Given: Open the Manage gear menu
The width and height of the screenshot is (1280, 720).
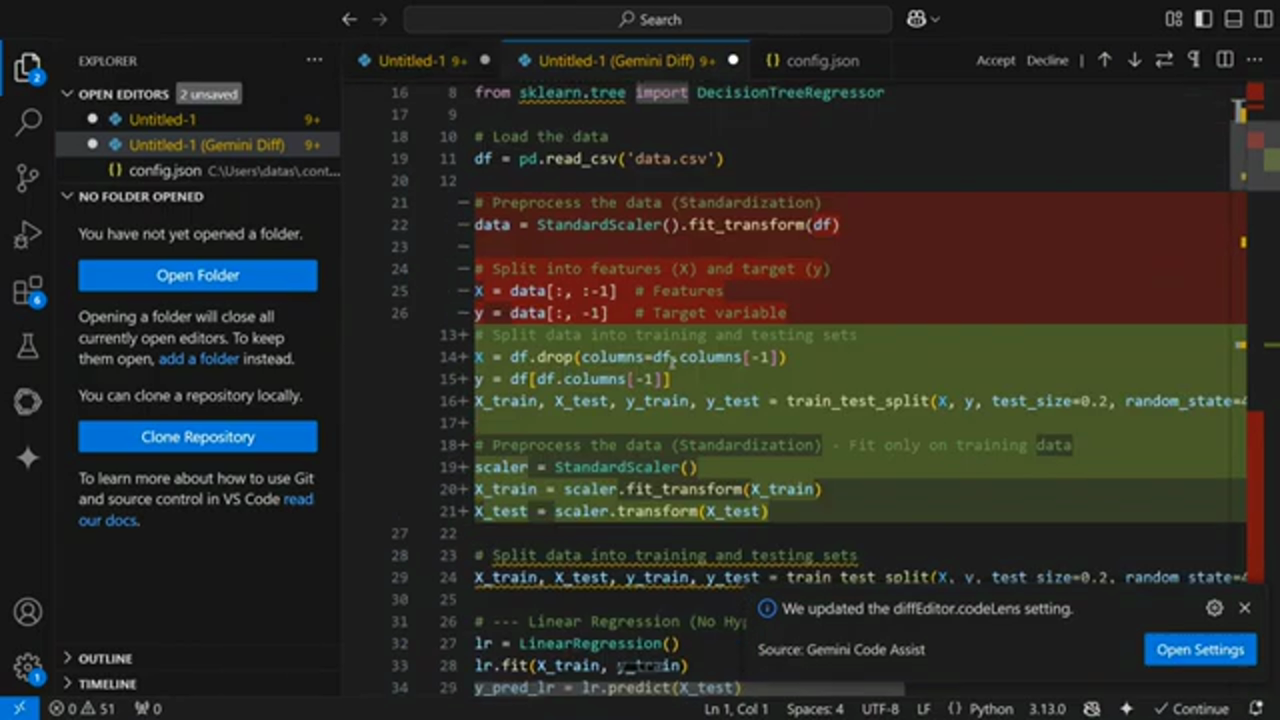Looking at the screenshot, I should click(x=28, y=667).
